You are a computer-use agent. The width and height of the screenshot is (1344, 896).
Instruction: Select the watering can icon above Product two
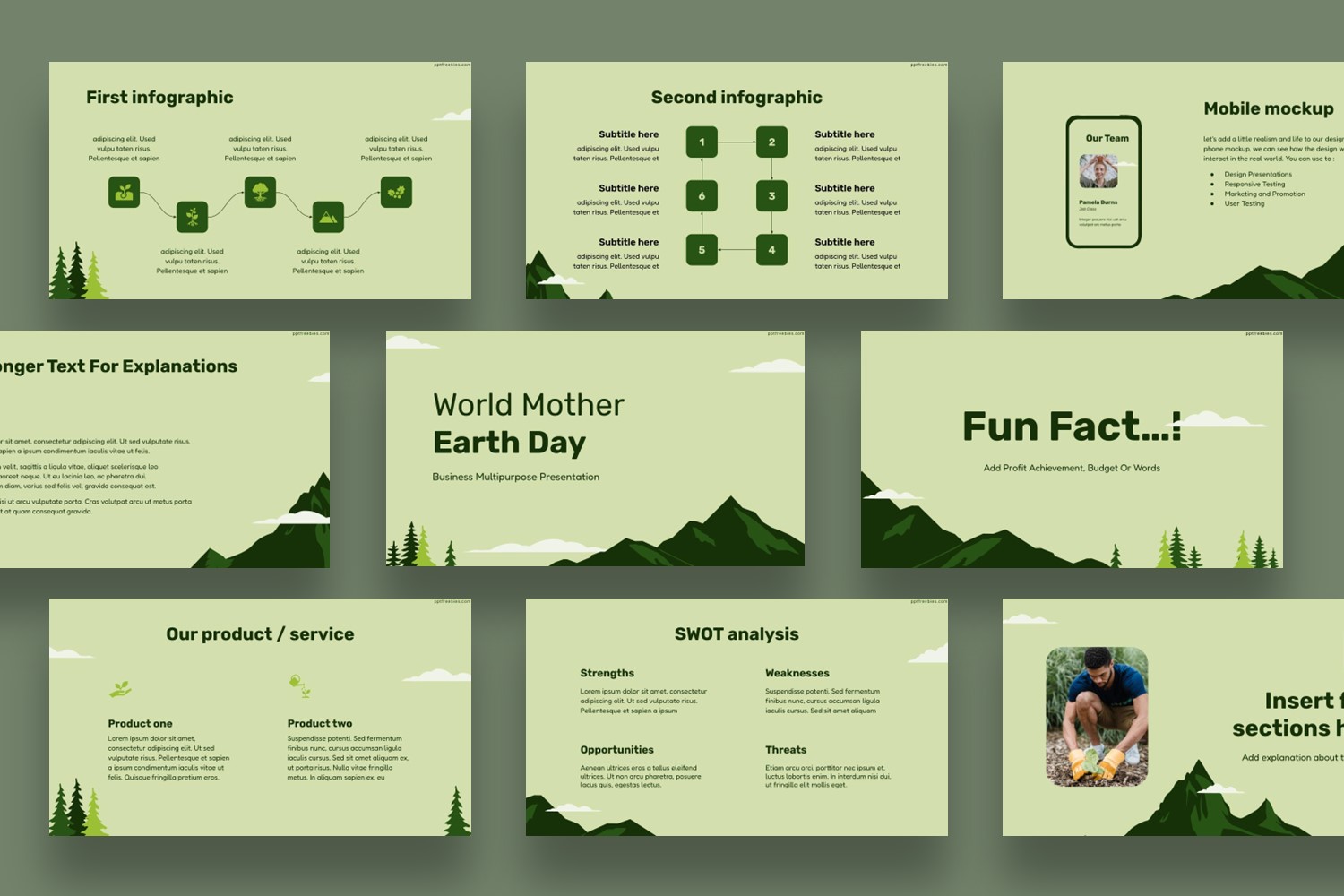[296, 684]
